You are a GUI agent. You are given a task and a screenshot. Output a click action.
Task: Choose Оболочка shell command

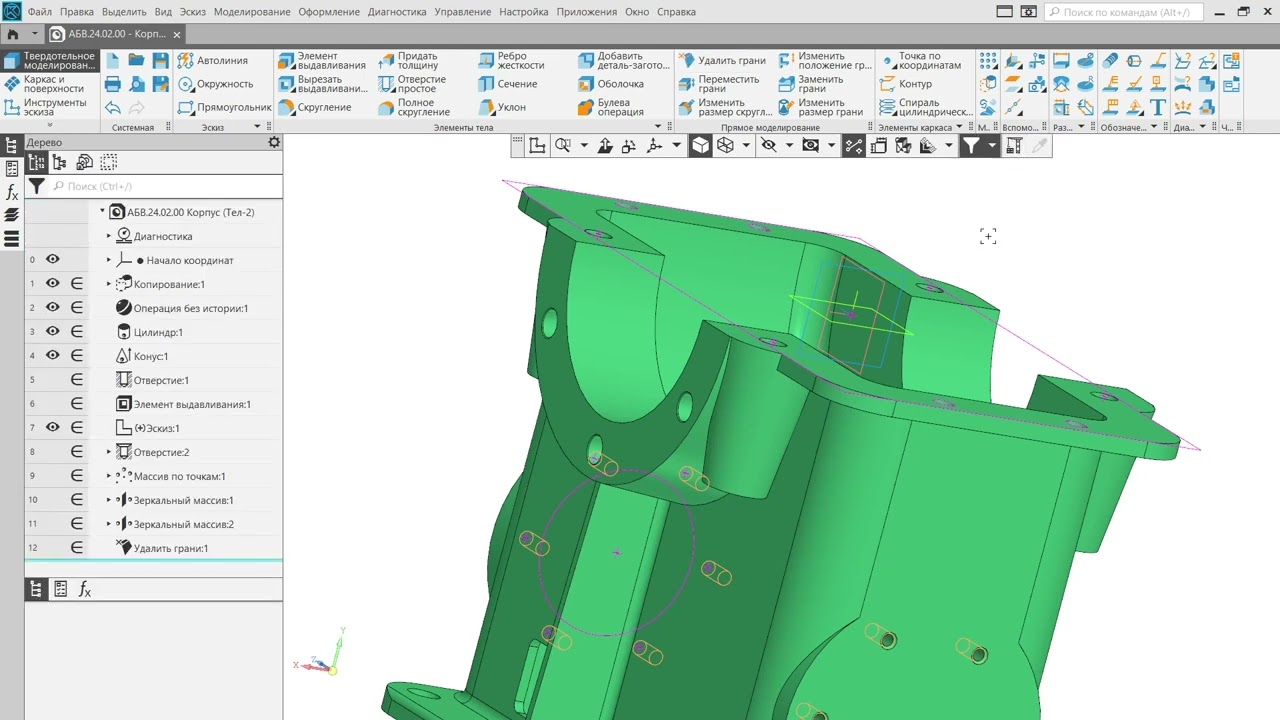[610, 84]
